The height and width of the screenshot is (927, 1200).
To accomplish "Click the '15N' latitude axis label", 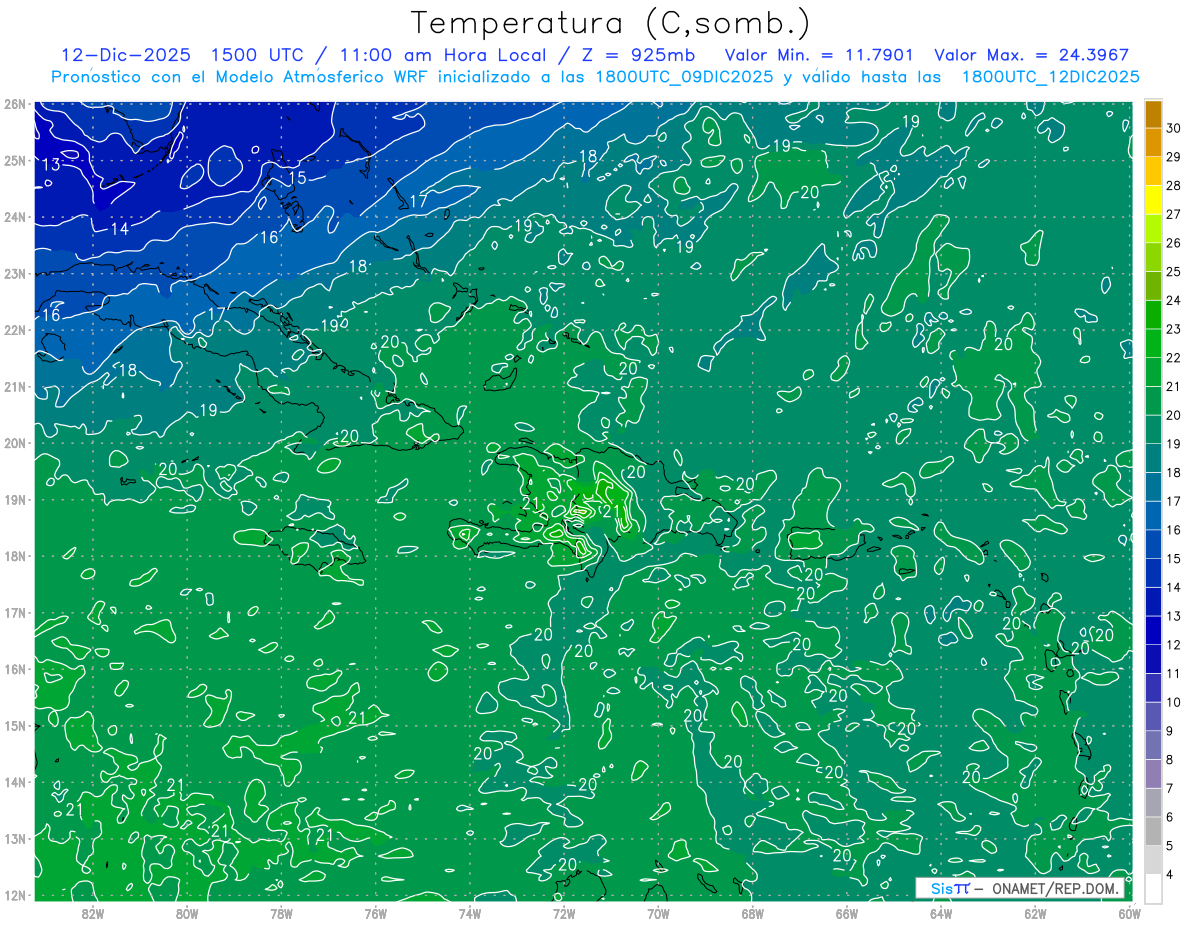I will (14, 725).
